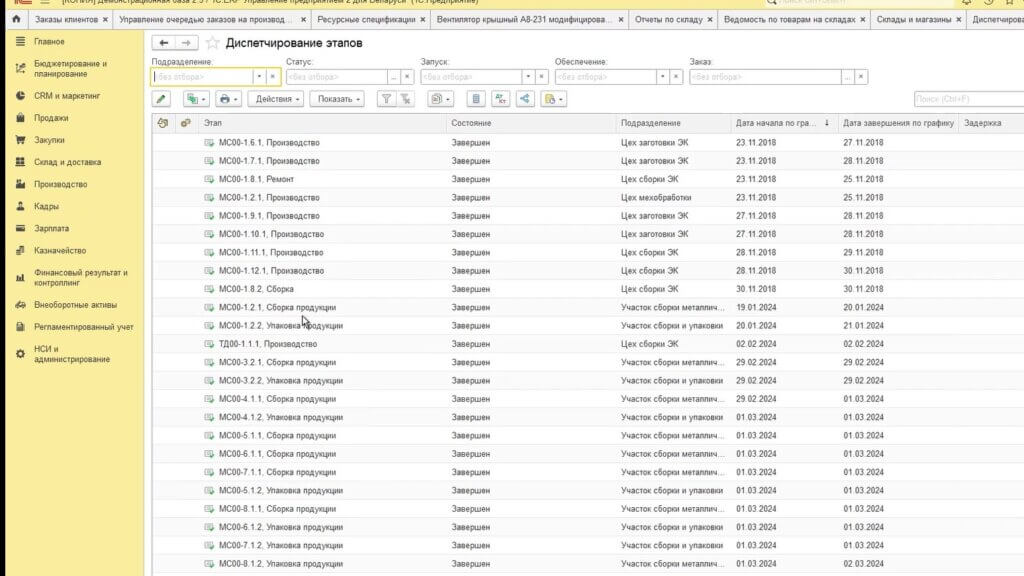Click the pencil edit icon in toolbar
This screenshot has width=1024, height=576.
pos(161,99)
